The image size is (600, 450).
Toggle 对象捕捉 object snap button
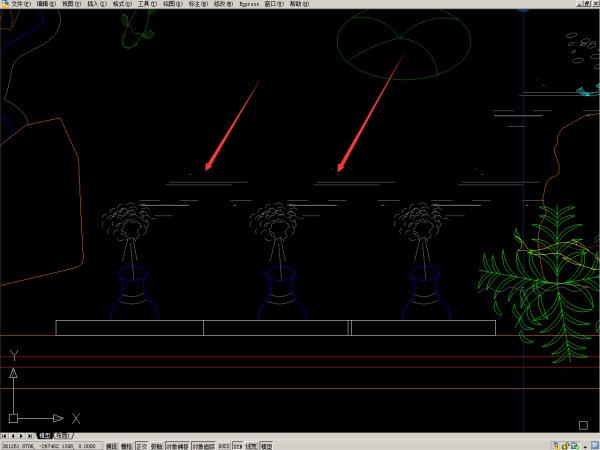point(176,445)
